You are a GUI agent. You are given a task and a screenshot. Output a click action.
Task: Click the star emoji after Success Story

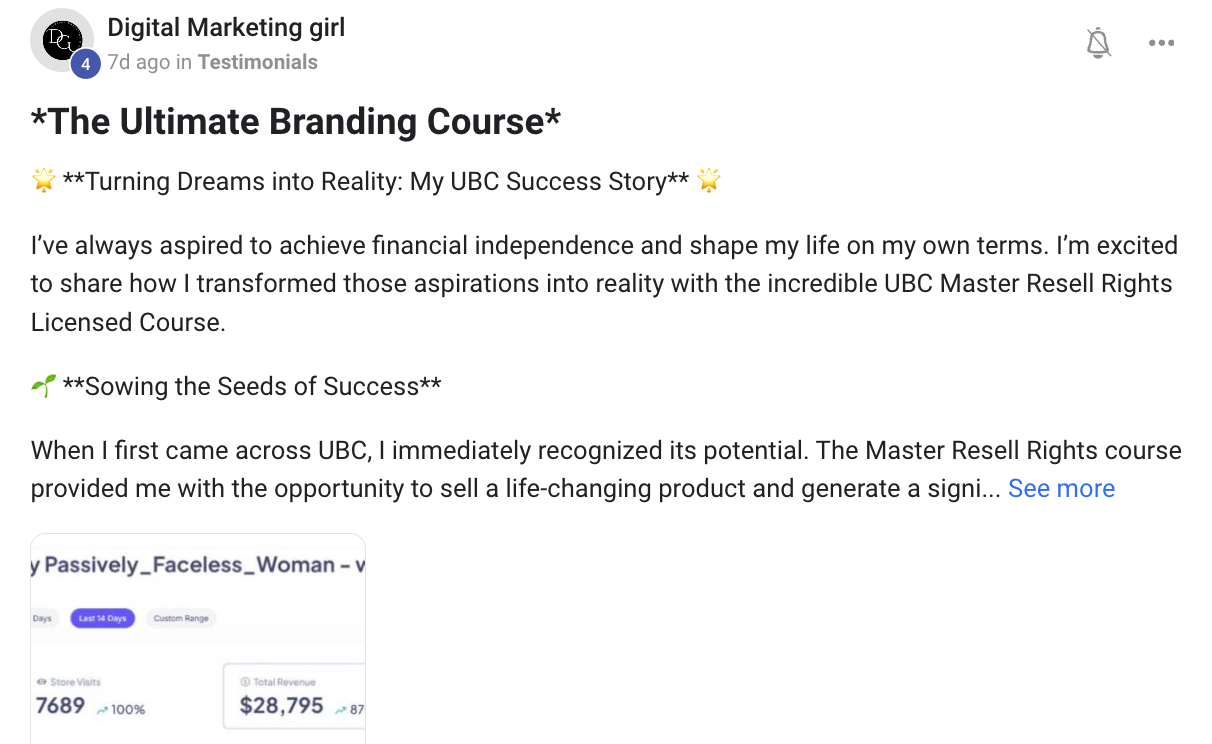point(708,181)
